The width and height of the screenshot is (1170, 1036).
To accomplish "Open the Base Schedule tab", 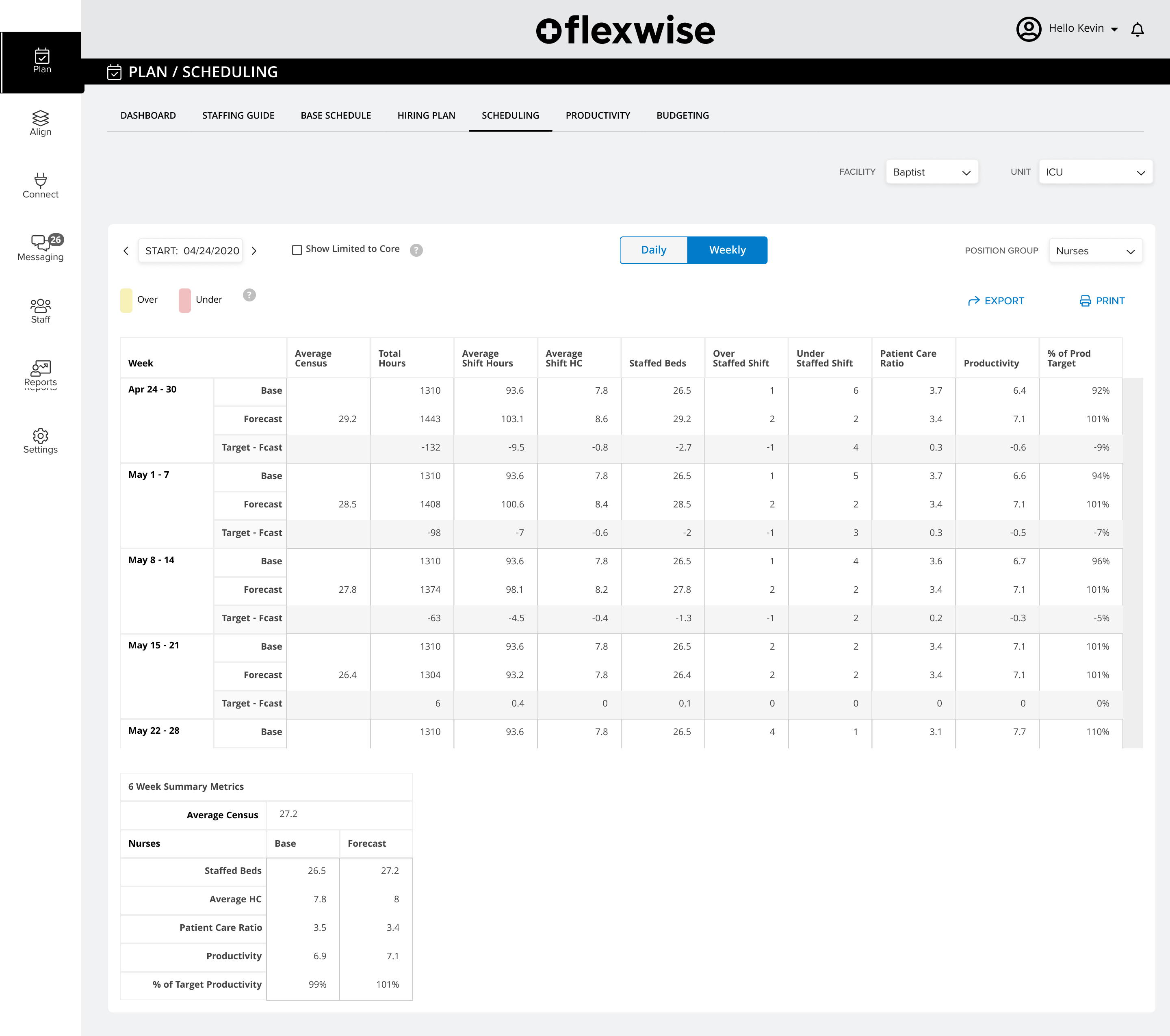I will coord(336,116).
